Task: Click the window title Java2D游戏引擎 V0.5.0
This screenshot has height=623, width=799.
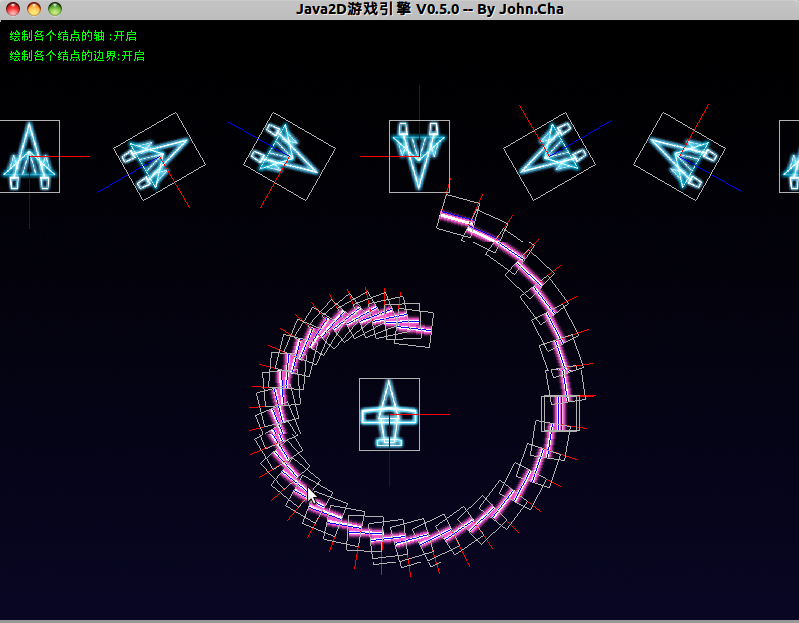Action: point(378,9)
